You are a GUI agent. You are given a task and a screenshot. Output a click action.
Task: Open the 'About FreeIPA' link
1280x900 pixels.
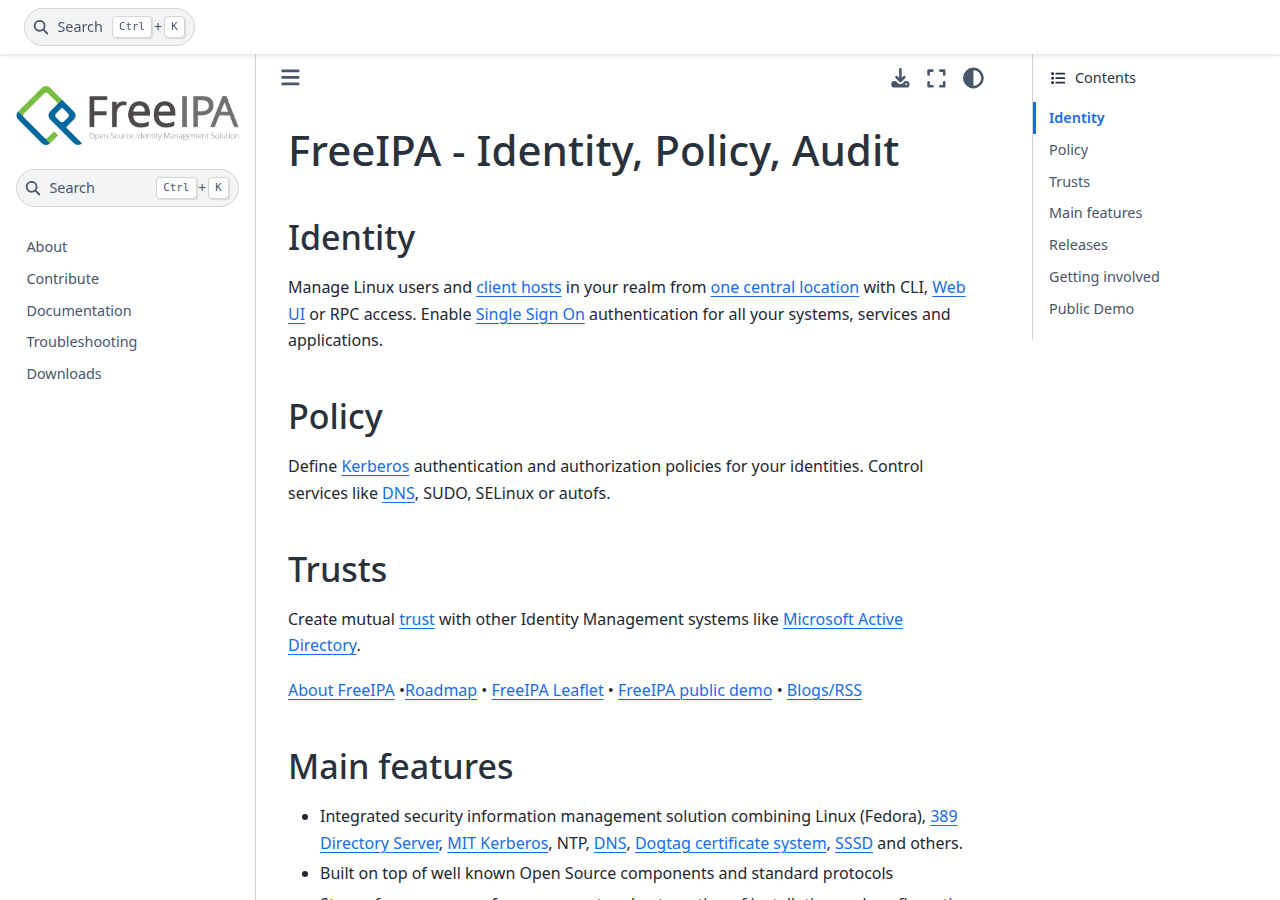[341, 690]
